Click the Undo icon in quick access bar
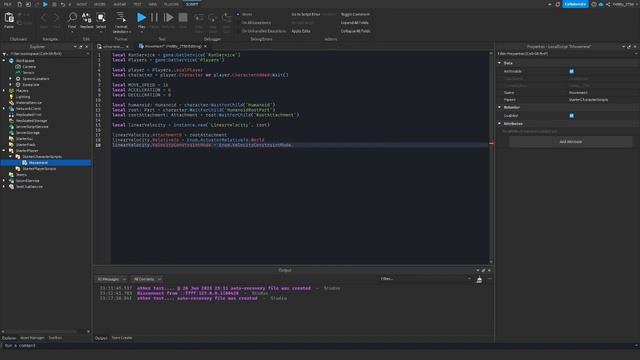The height and width of the screenshot is (360, 640). pos(62,4)
